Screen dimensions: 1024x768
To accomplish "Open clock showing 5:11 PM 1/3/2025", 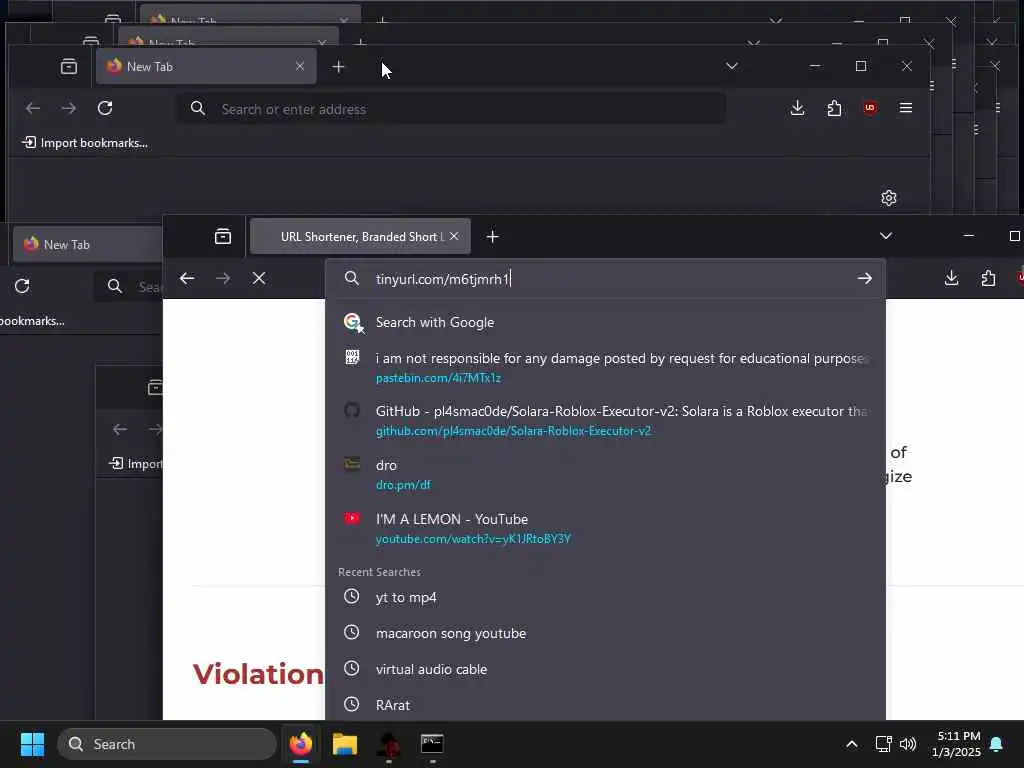I will [956, 744].
